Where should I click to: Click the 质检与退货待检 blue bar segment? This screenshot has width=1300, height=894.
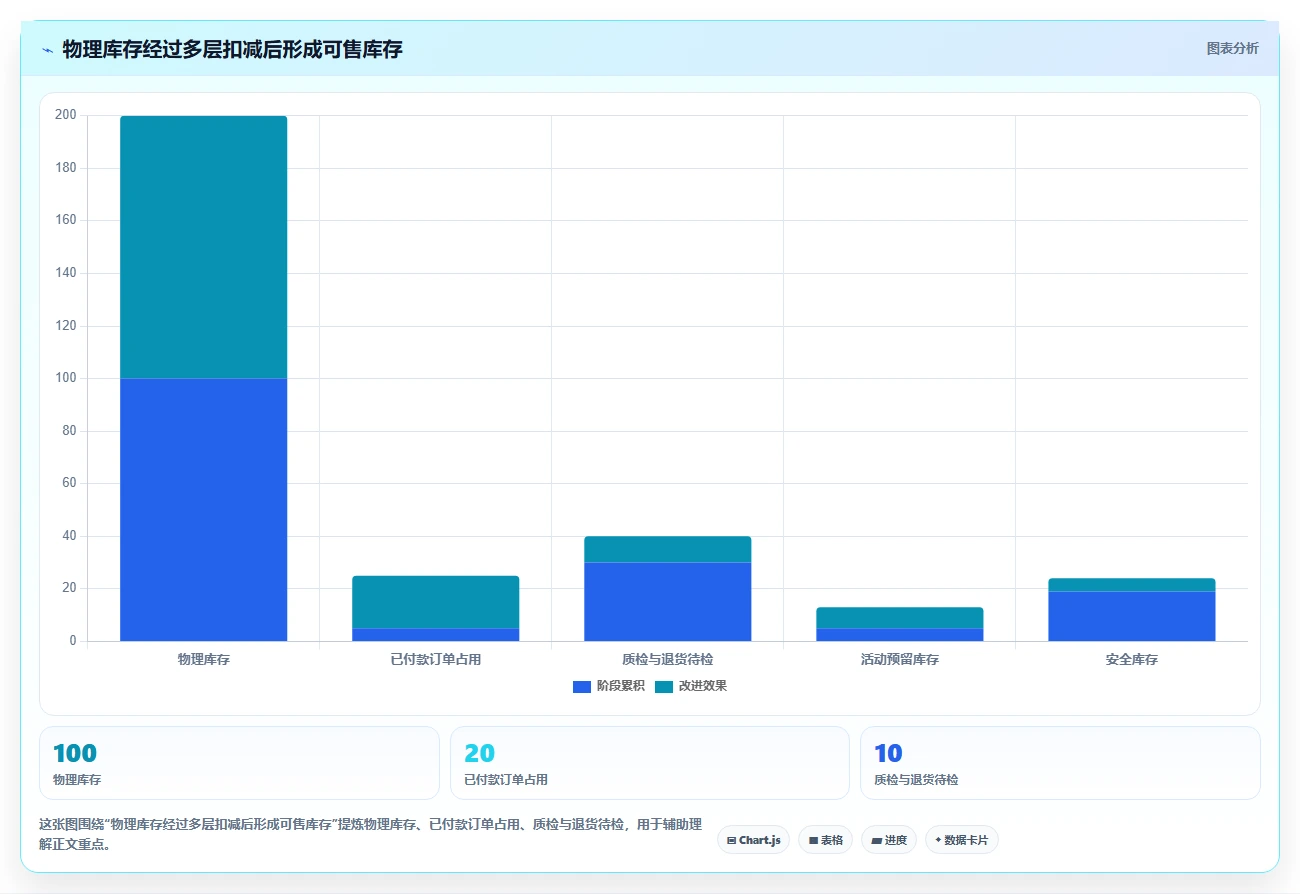point(667,601)
